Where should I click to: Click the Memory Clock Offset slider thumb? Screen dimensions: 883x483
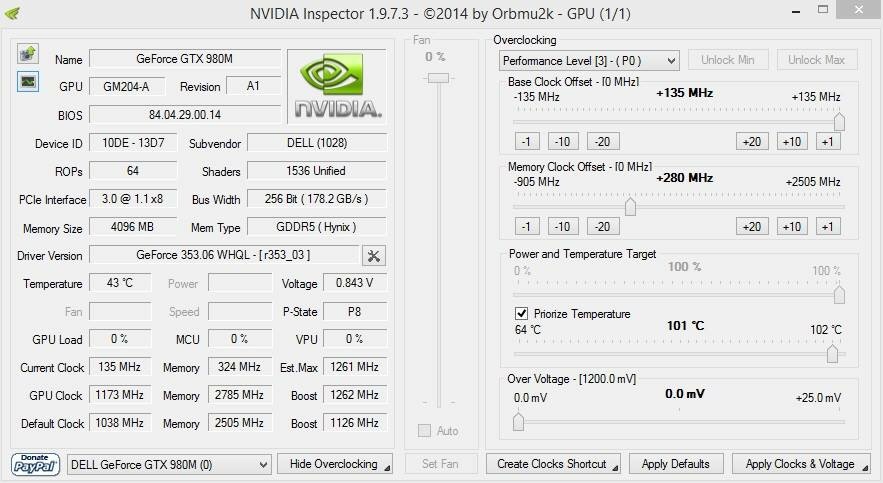tap(630, 207)
